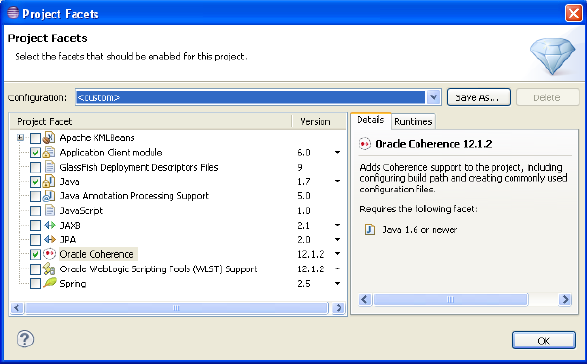Open JPA version 2.0 dropdown arrow
Viewport: 587px width, 364px height.
337,239
